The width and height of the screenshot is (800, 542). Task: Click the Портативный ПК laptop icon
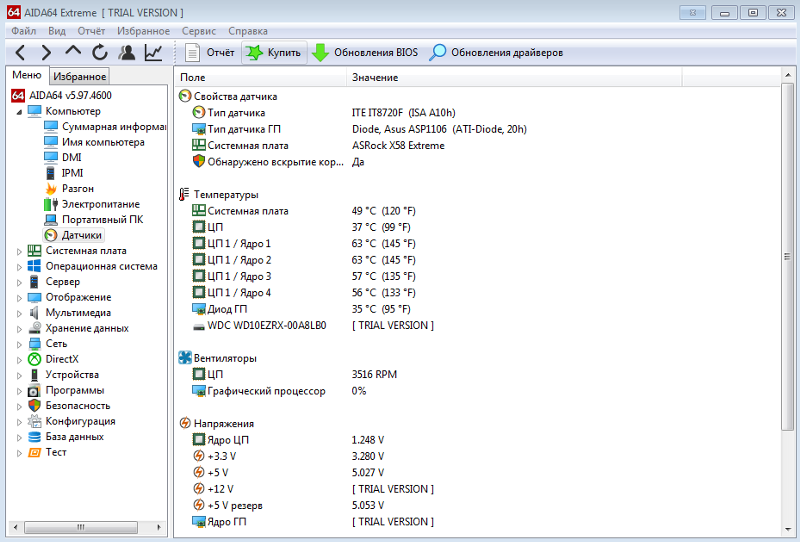coord(51,219)
